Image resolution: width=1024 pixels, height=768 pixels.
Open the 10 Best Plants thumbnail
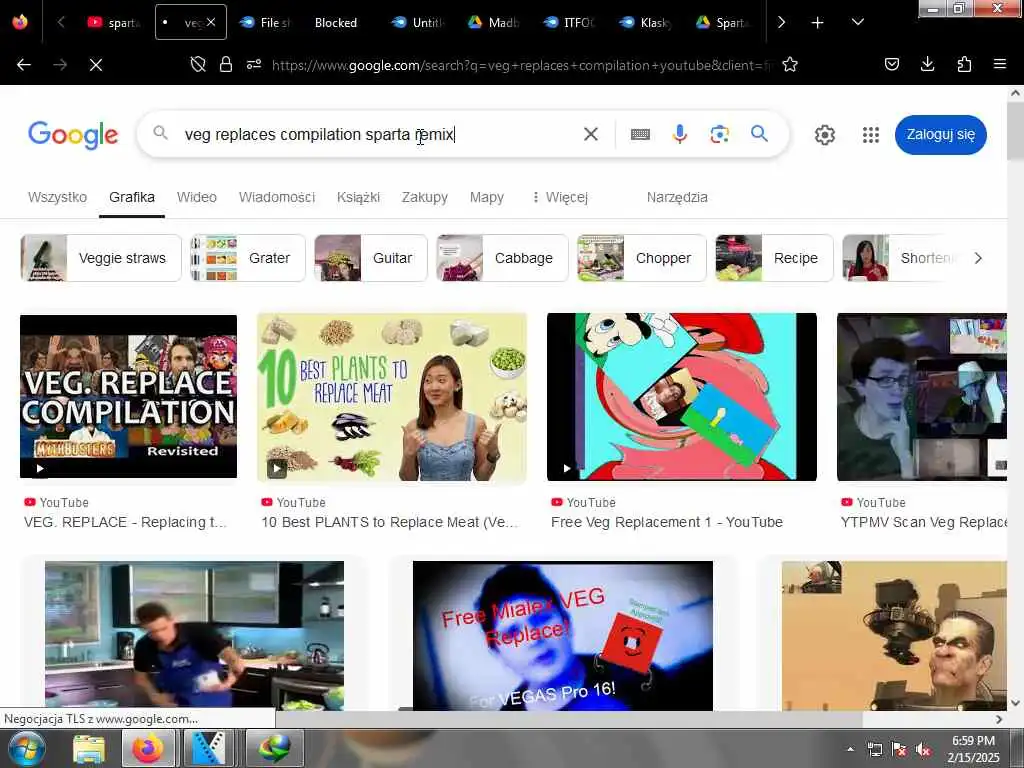tap(392, 397)
